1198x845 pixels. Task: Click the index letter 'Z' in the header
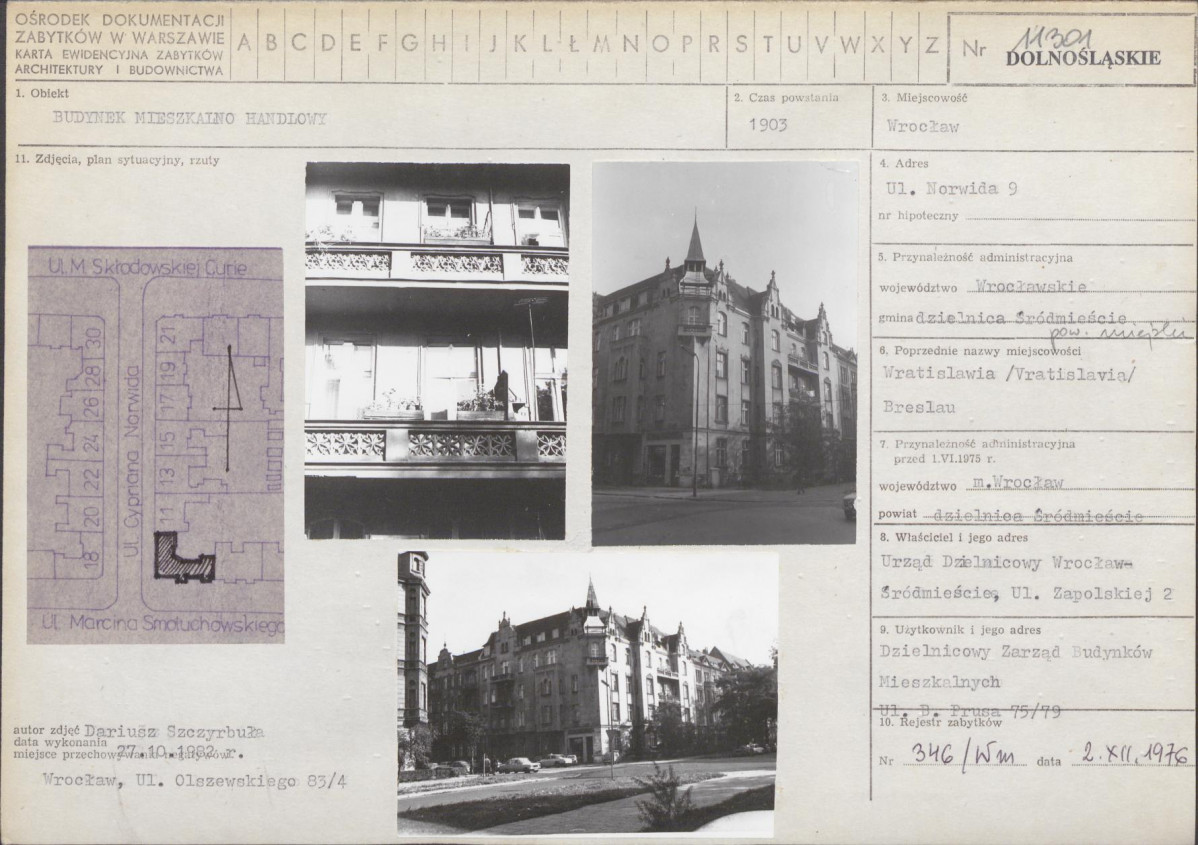(x=931, y=44)
